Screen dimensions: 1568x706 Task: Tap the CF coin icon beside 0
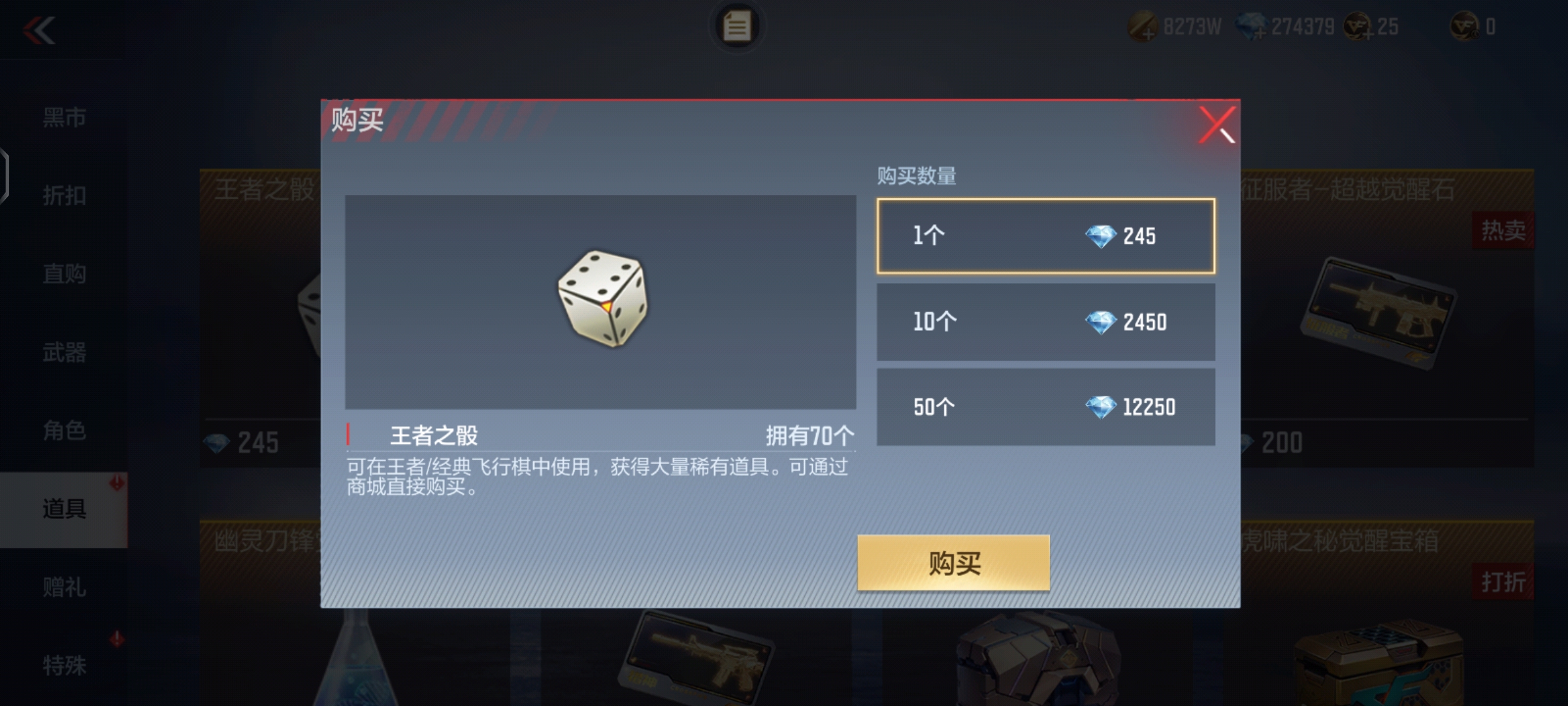point(1465,27)
